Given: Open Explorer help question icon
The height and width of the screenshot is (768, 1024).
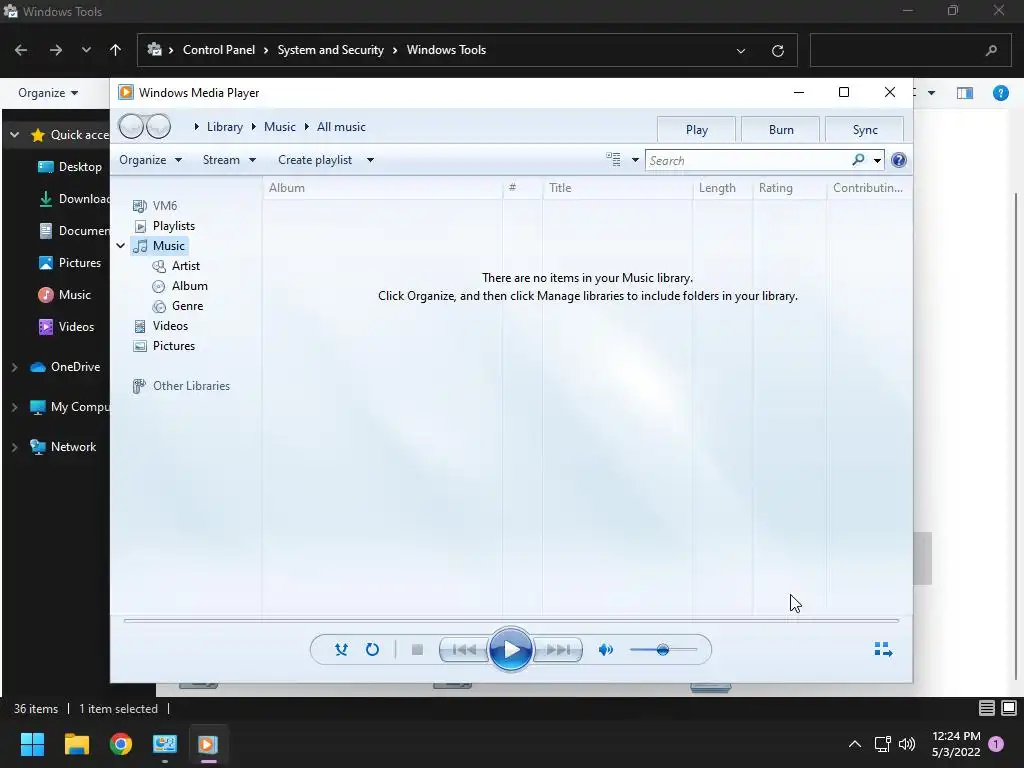Looking at the screenshot, I should click(1000, 93).
